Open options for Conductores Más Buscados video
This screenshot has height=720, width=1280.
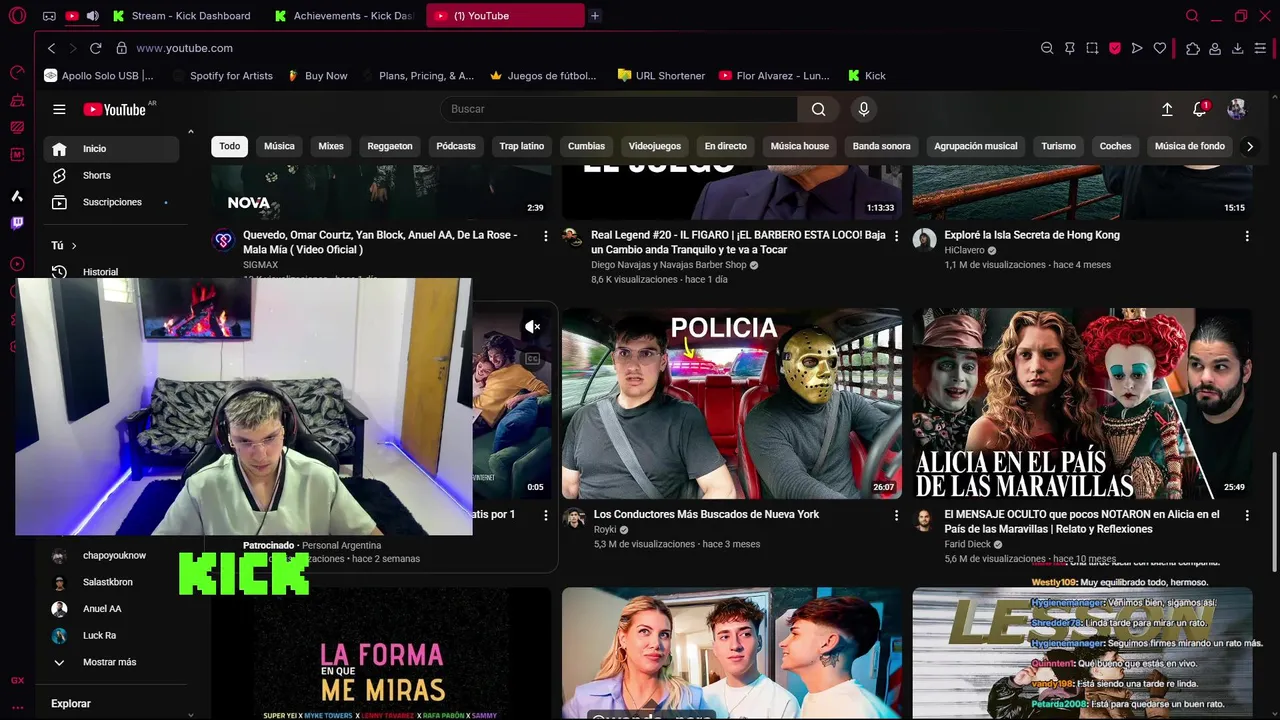click(896, 515)
